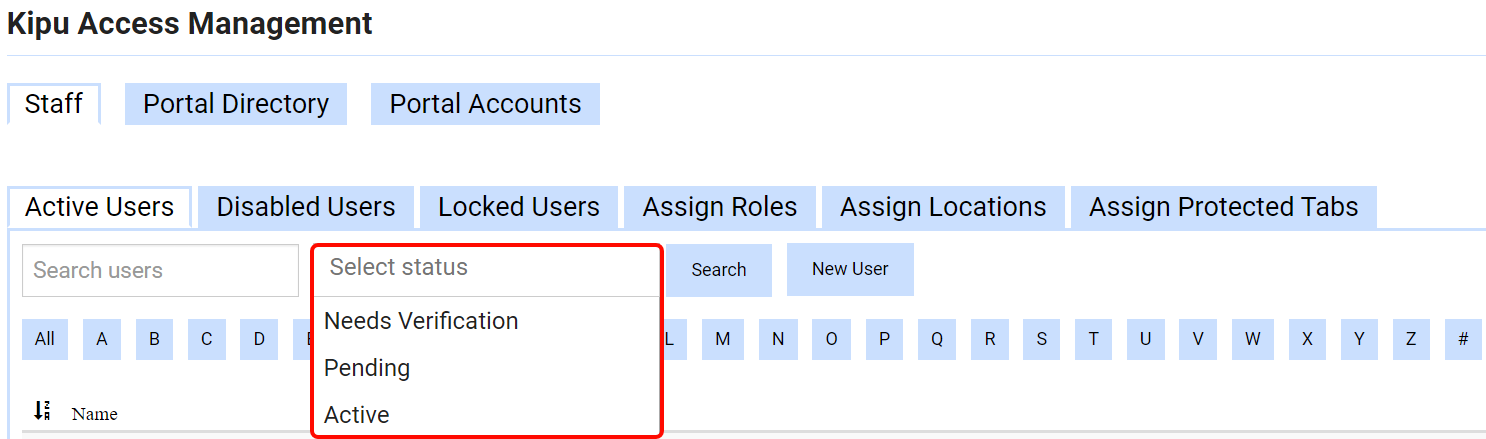Go to the Disabled Users tab
1486x439 pixels.
(x=306, y=207)
